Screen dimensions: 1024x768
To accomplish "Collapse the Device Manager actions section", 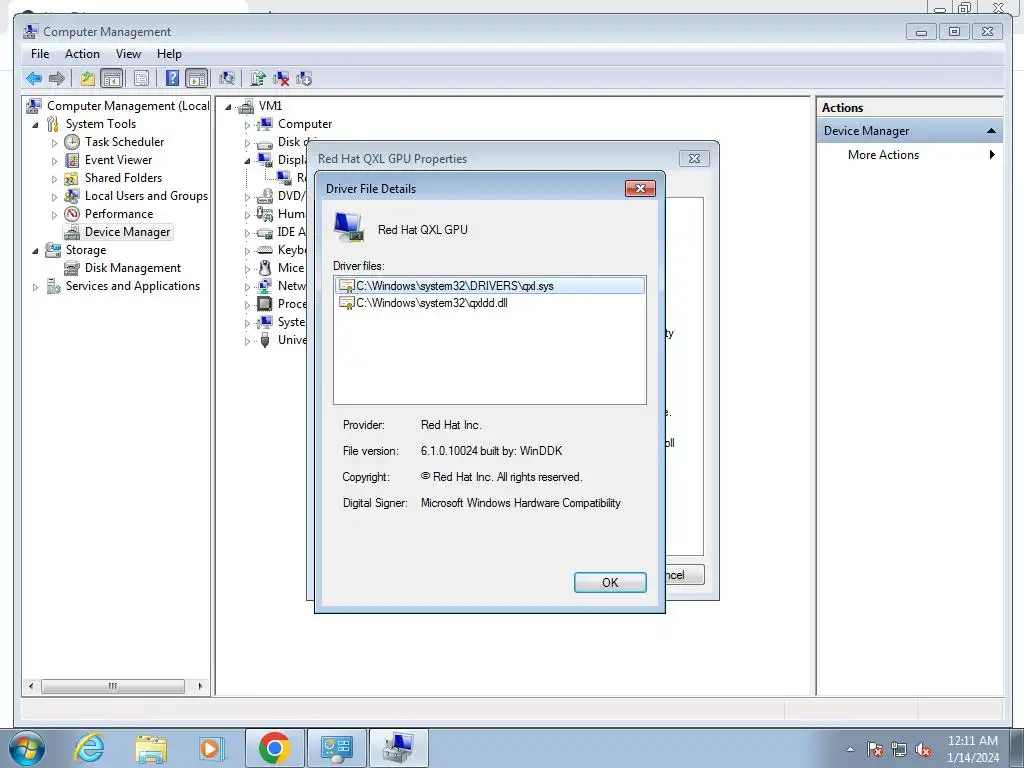I will tap(991, 131).
